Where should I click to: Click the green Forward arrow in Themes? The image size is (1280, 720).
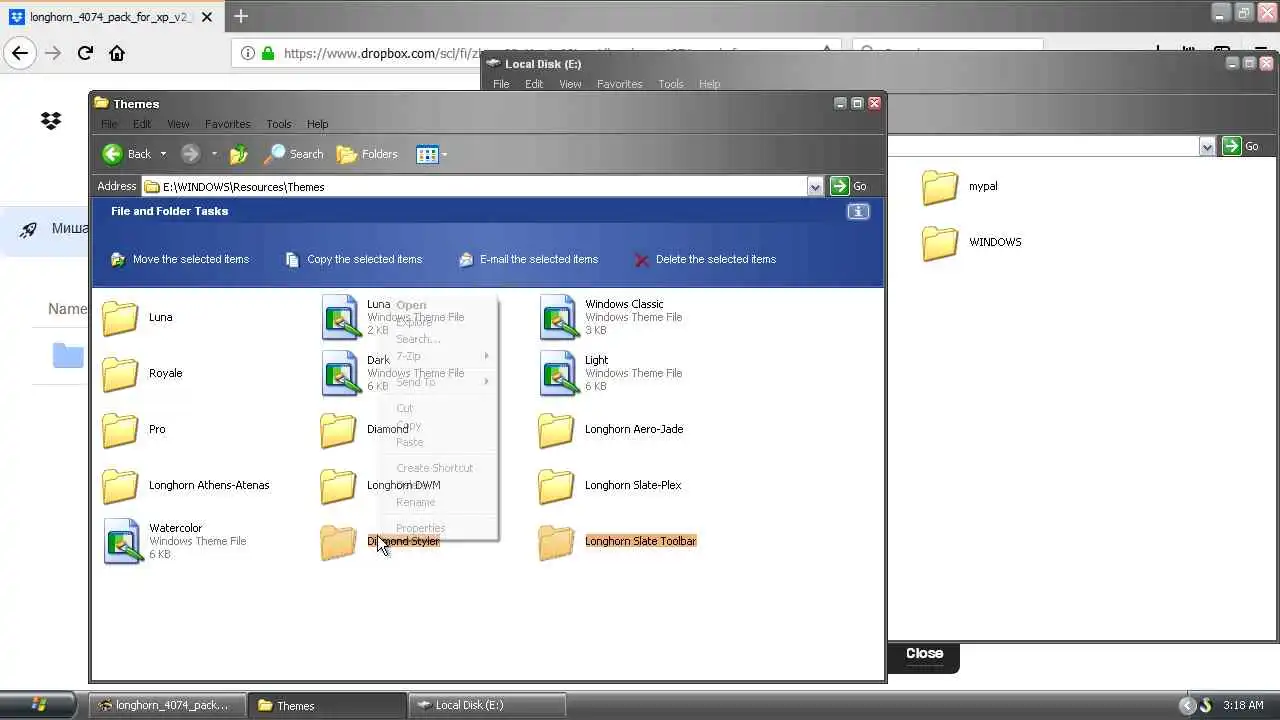click(x=190, y=154)
